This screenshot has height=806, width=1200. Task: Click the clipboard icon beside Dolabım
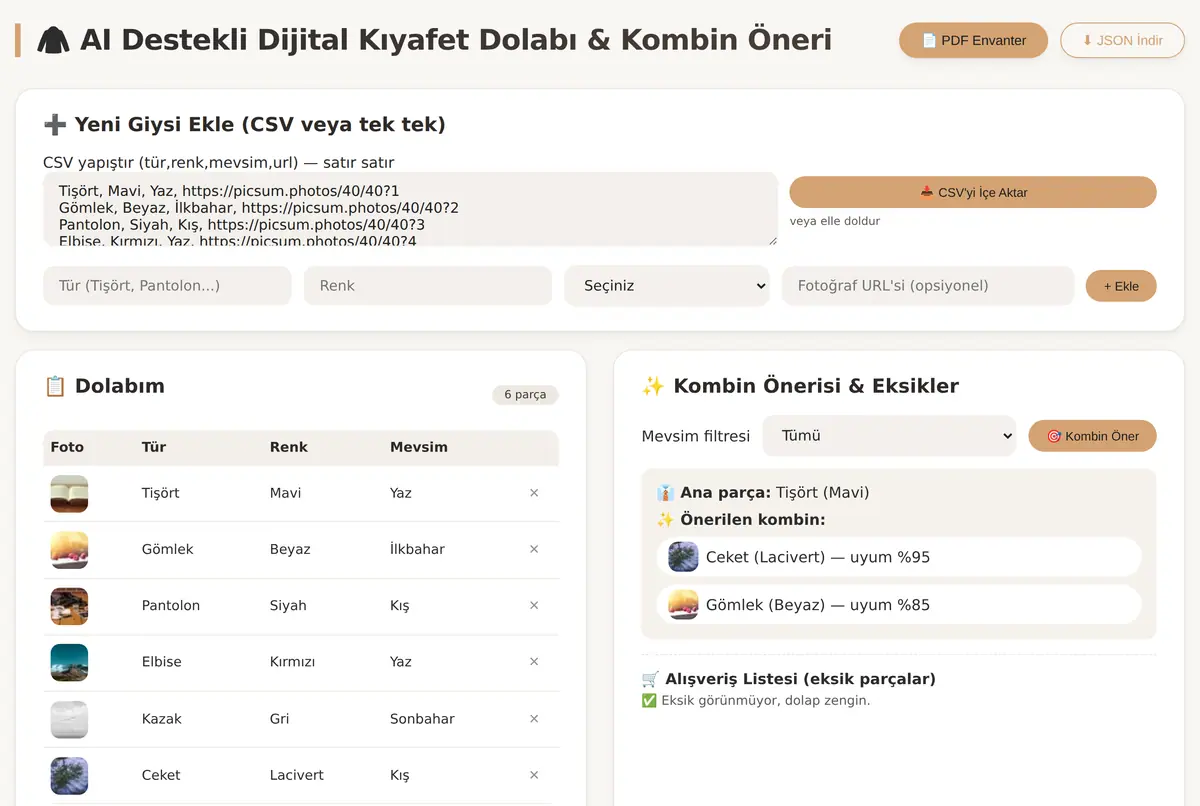pos(54,386)
